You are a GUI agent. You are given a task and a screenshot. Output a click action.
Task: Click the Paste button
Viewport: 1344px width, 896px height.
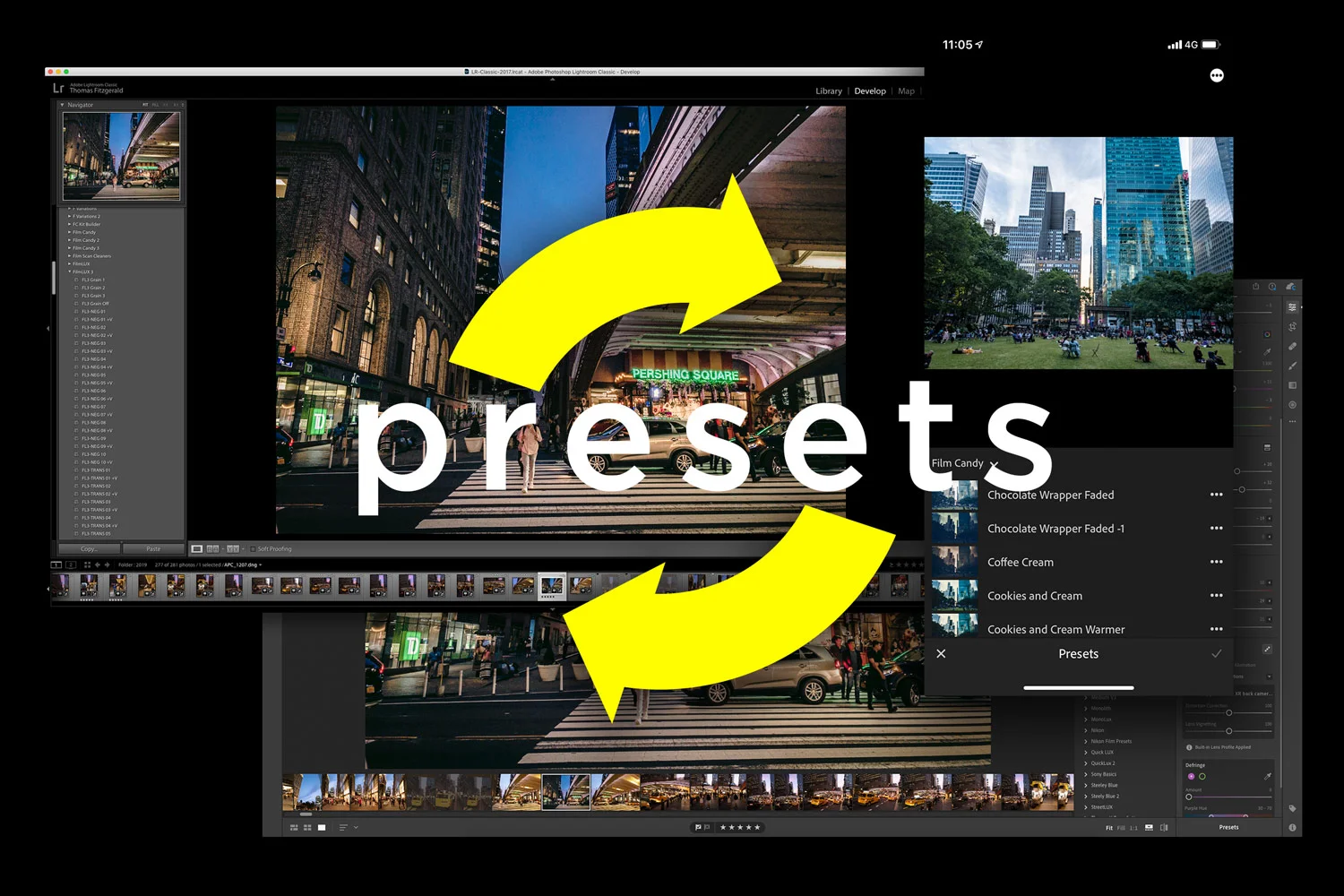(x=153, y=549)
